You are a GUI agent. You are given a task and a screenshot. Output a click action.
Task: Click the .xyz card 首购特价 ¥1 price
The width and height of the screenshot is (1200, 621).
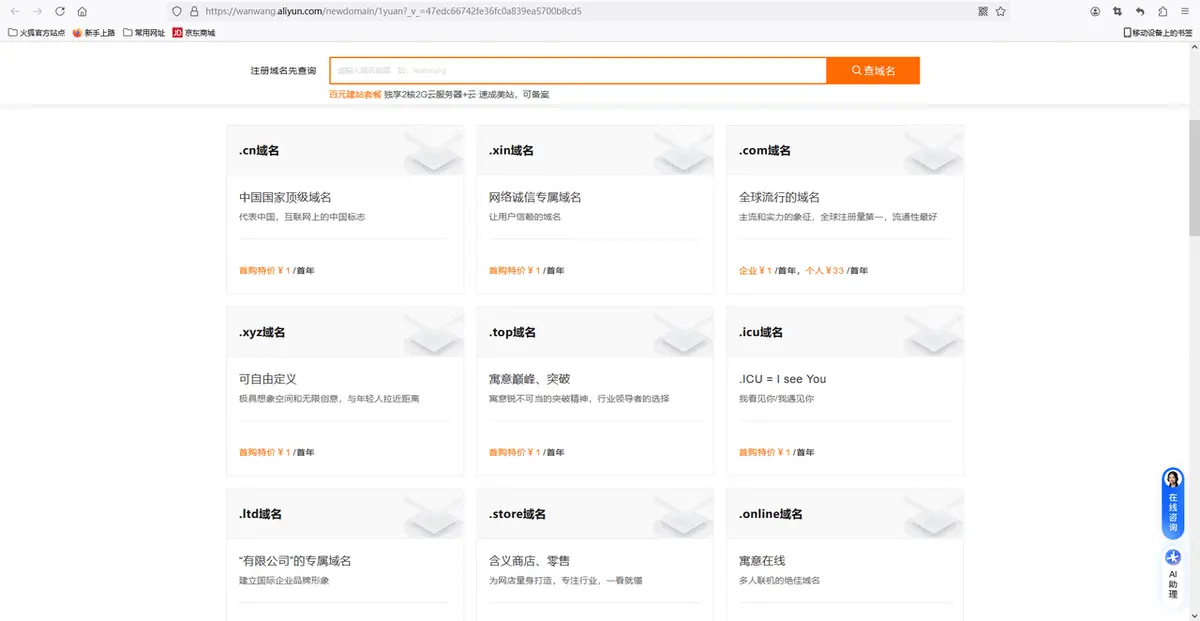pos(264,453)
